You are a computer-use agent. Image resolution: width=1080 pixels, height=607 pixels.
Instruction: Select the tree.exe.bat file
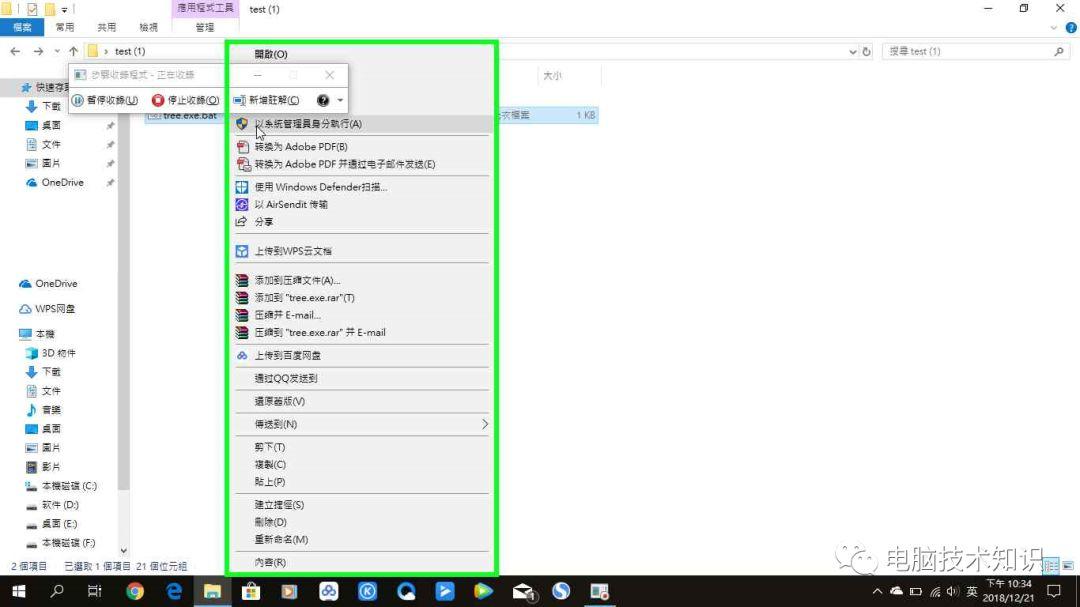point(190,115)
